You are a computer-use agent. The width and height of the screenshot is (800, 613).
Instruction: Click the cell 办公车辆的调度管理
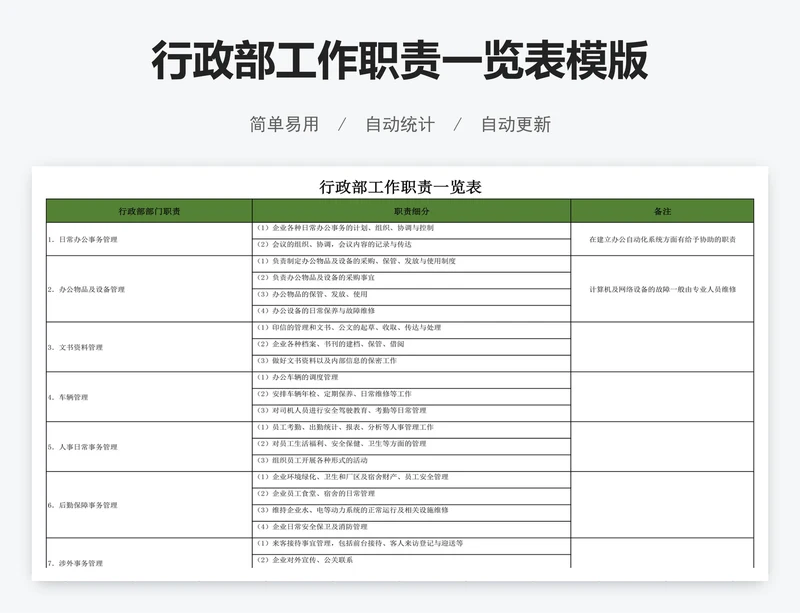point(411,380)
